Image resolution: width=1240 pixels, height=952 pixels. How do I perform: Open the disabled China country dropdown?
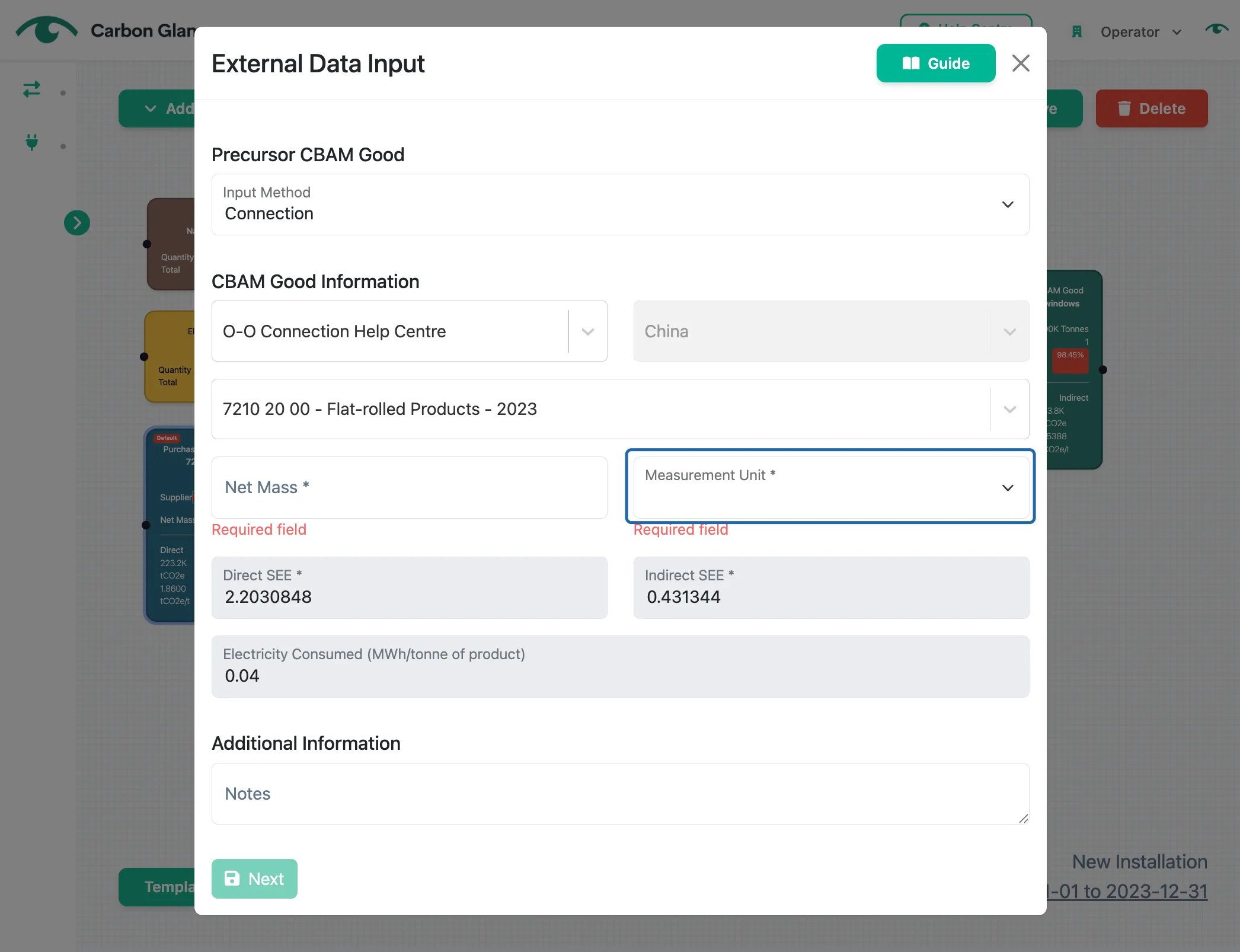click(831, 331)
